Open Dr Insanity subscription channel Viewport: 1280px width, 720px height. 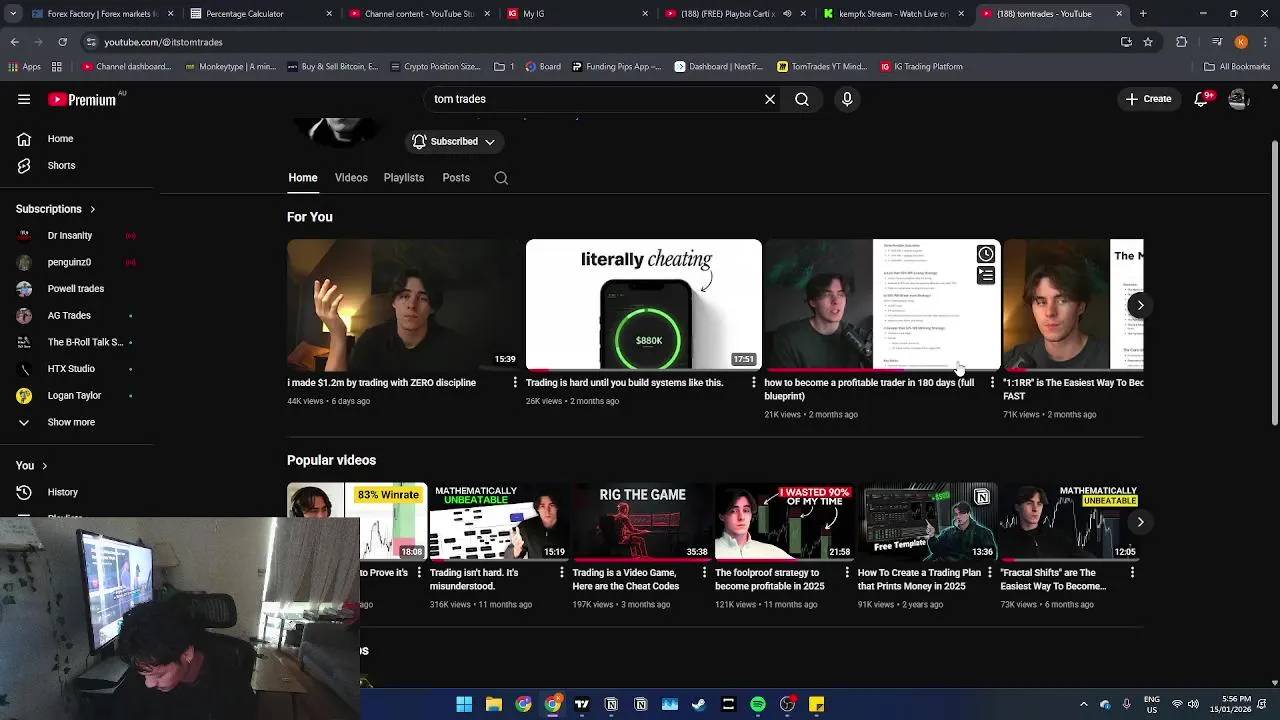76,236
